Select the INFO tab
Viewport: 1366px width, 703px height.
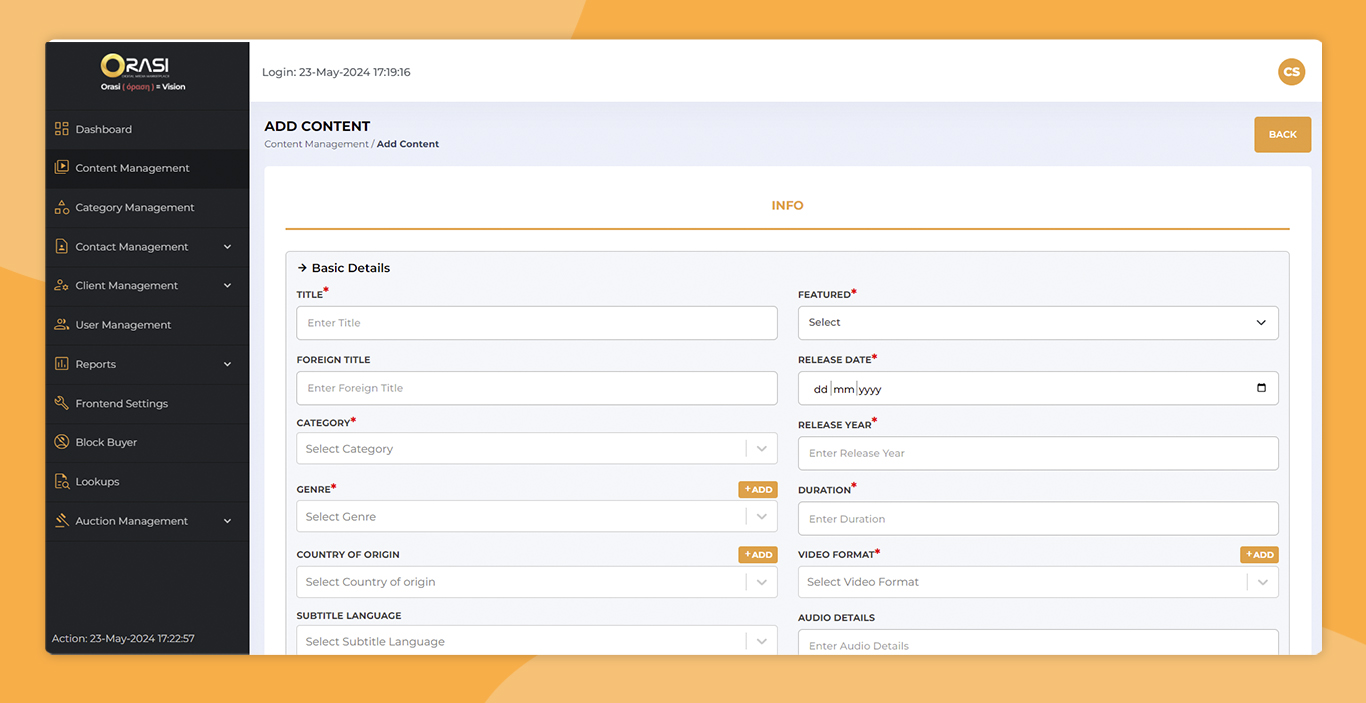pos(787,205)
